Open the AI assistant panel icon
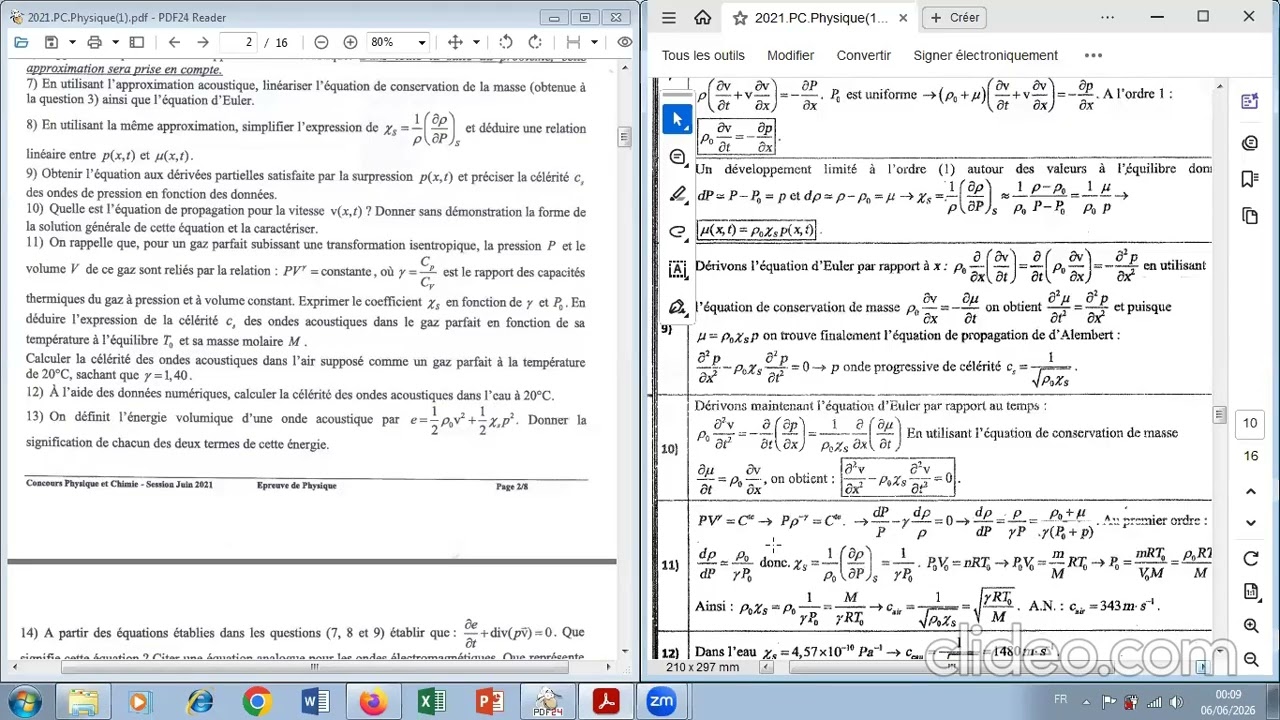Viewport: 1280px width, 720px height. (x=1249, y=101)
